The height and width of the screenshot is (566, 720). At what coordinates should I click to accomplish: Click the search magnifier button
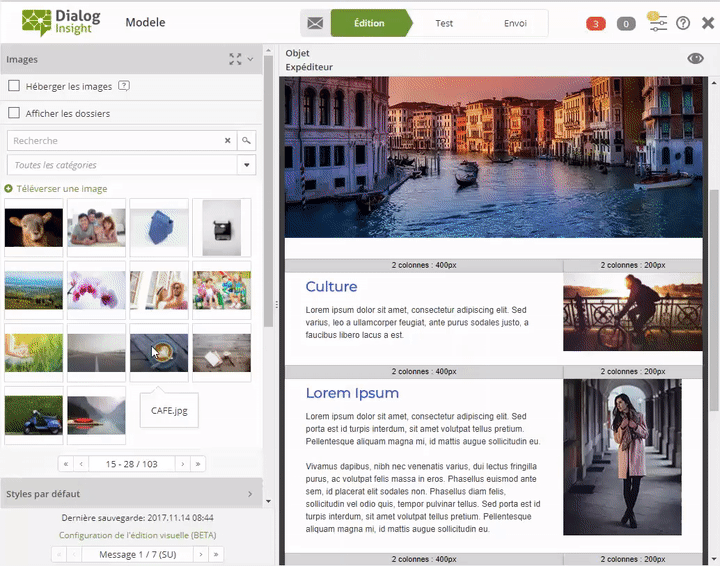click(x=247, y=140)
